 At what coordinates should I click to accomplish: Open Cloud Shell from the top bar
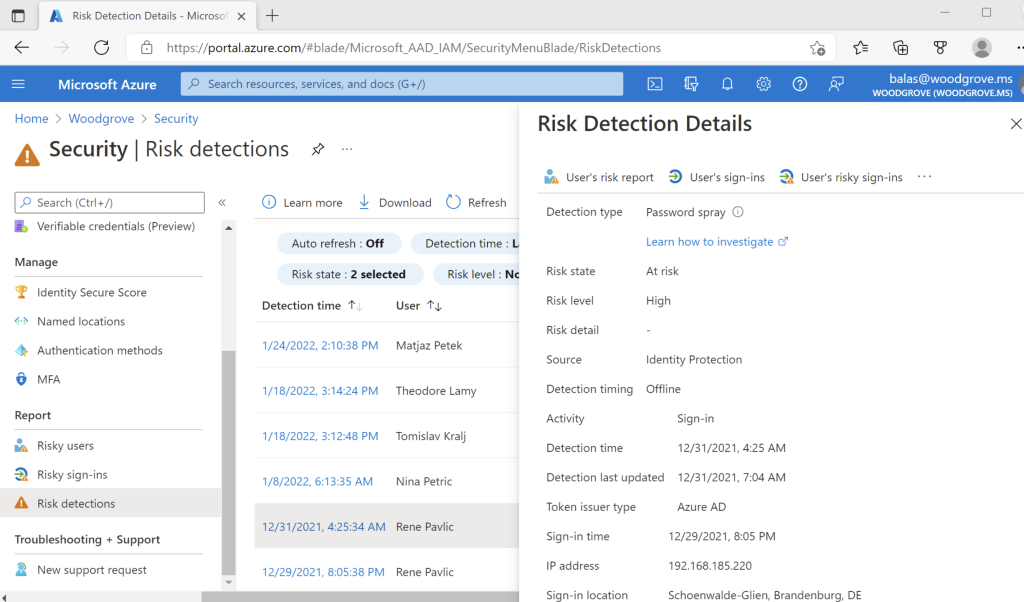[654, 84]
